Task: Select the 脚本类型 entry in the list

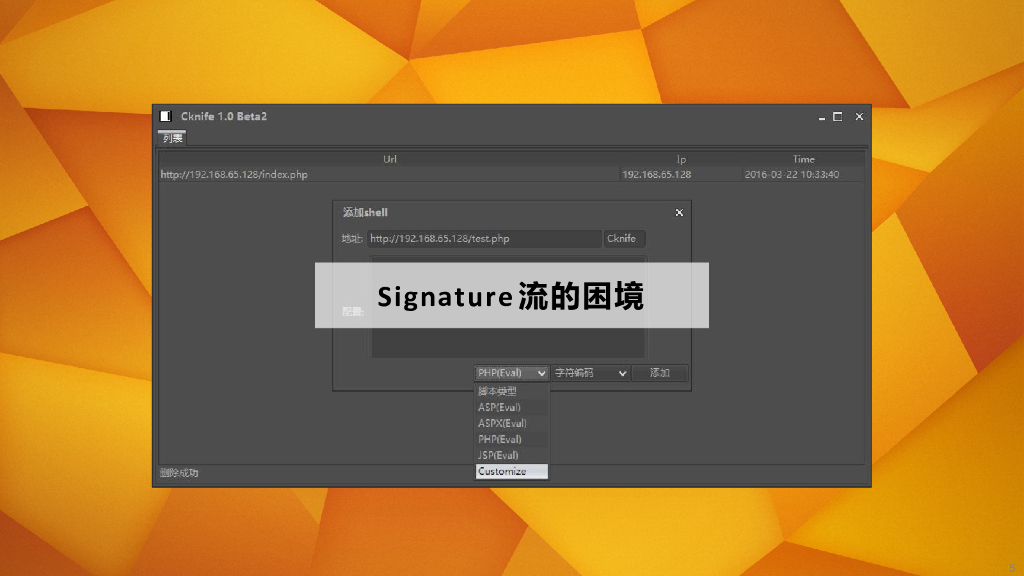Action: [x=511, y=391]
